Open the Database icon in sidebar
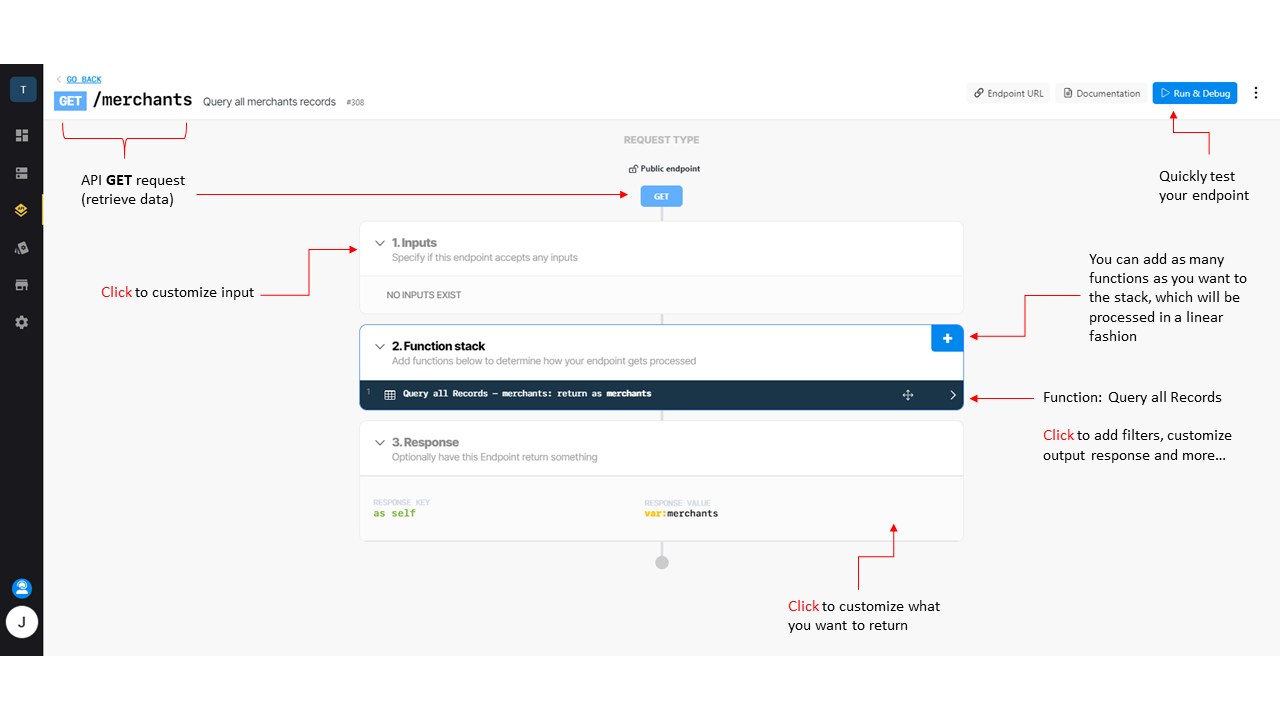Viewport: 1280px width, 720px height. (22, 173)
